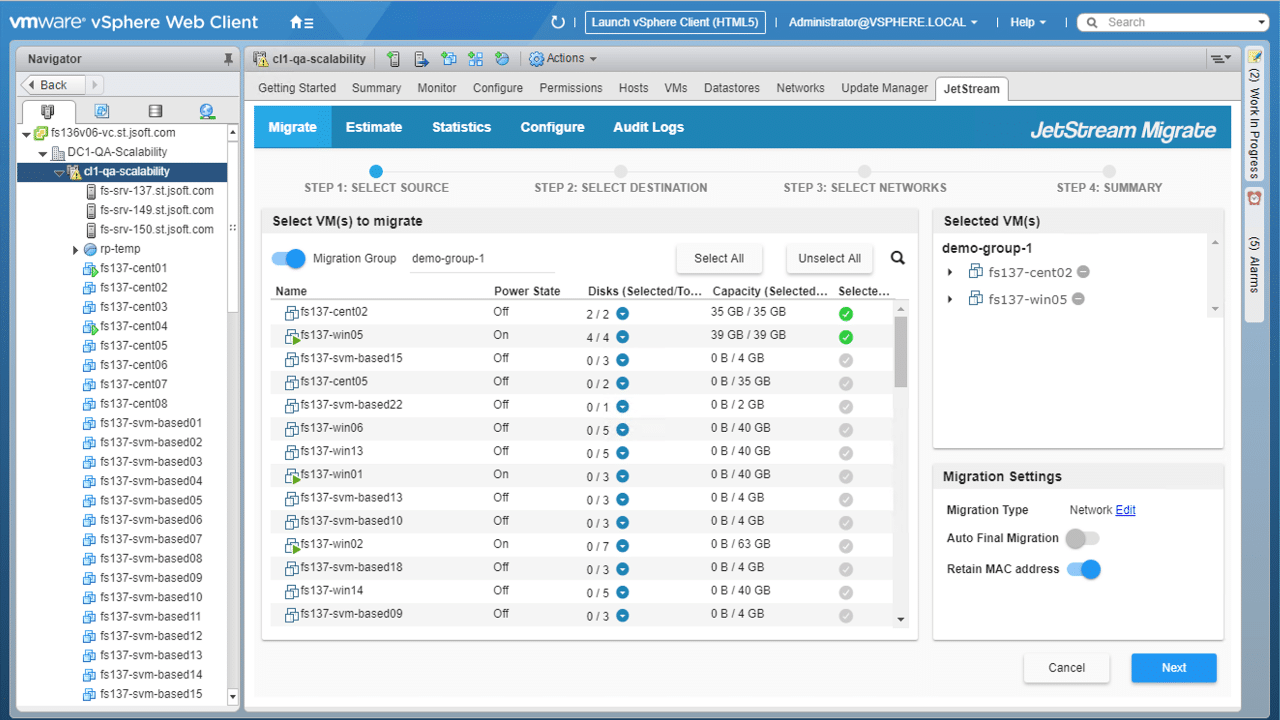
Task: Click the fourth cluster toolbar icon
Action: pos(475,59)
